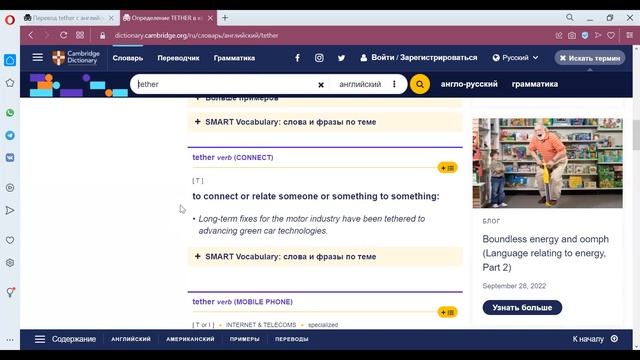640x360 pixels.
Task: Jump to АМЕРИКАНСКИЙ section
Action: coord(190,339)
